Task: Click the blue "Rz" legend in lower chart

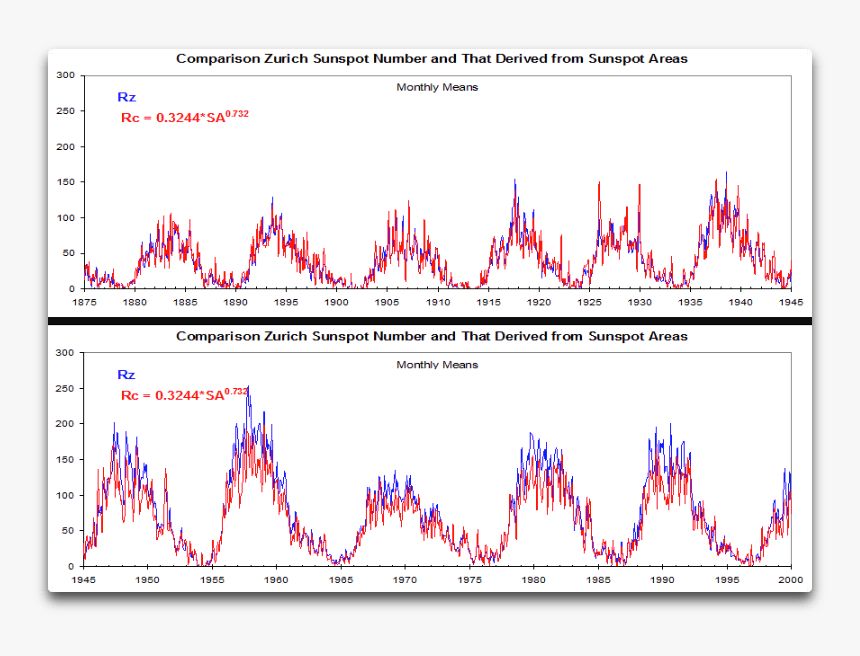Action: [x=126, y=375]
